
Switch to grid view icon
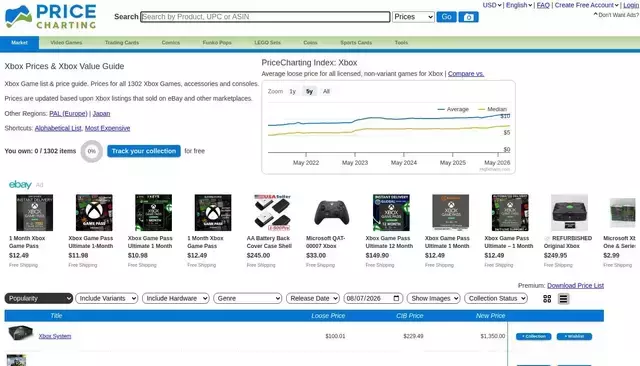click(x=547, y=299)
